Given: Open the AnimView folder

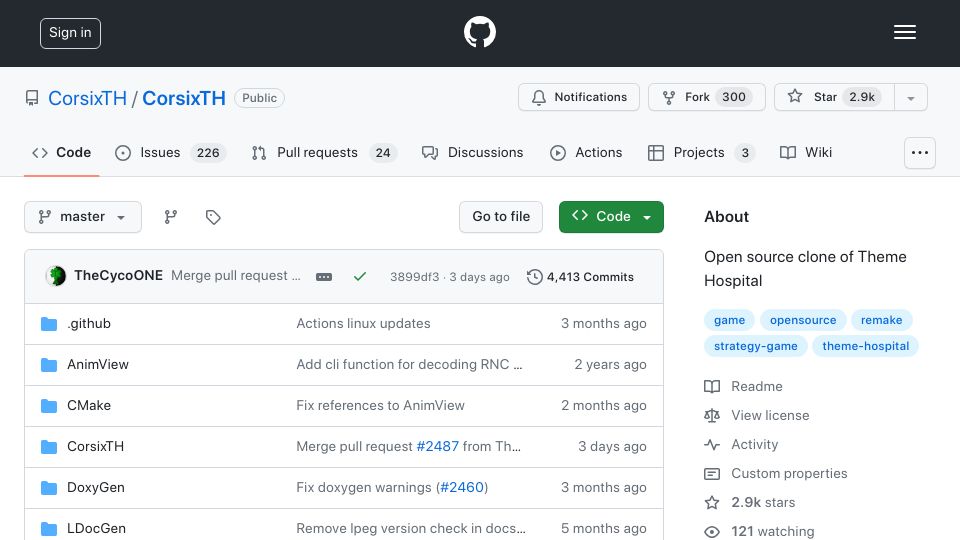Looking at the screenshot, I should pyautogui.click(x=98, y=364).
